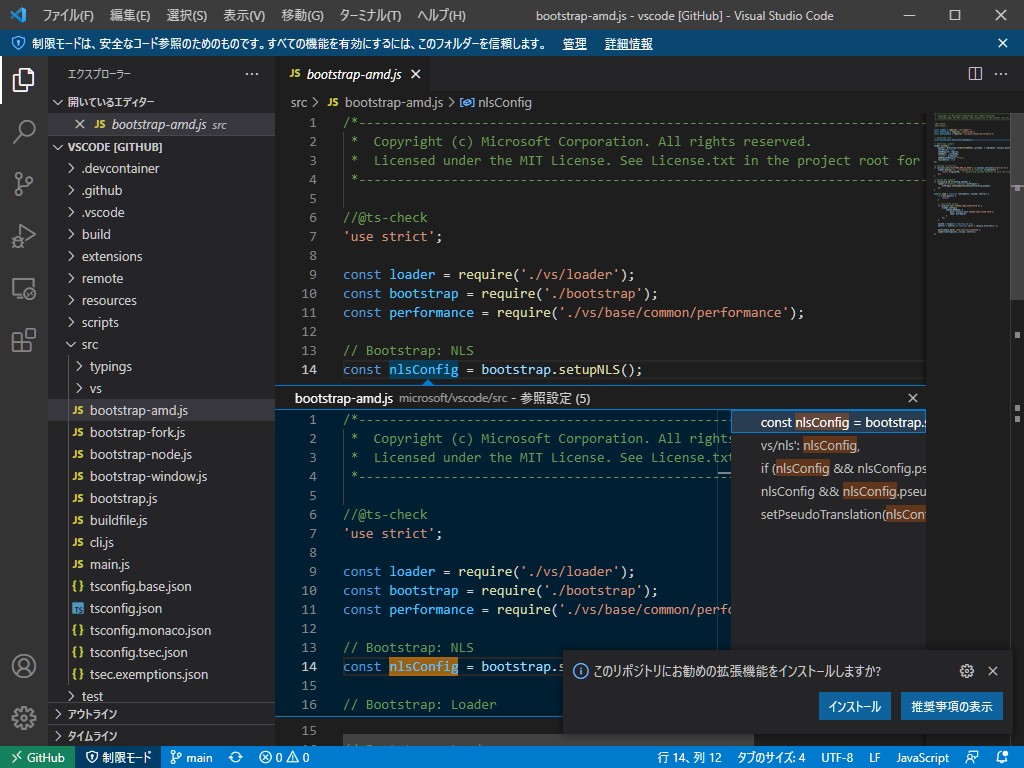Open main.js in the explorer
The height and width of the screenshot is (768, 1024).
point(109,564)
